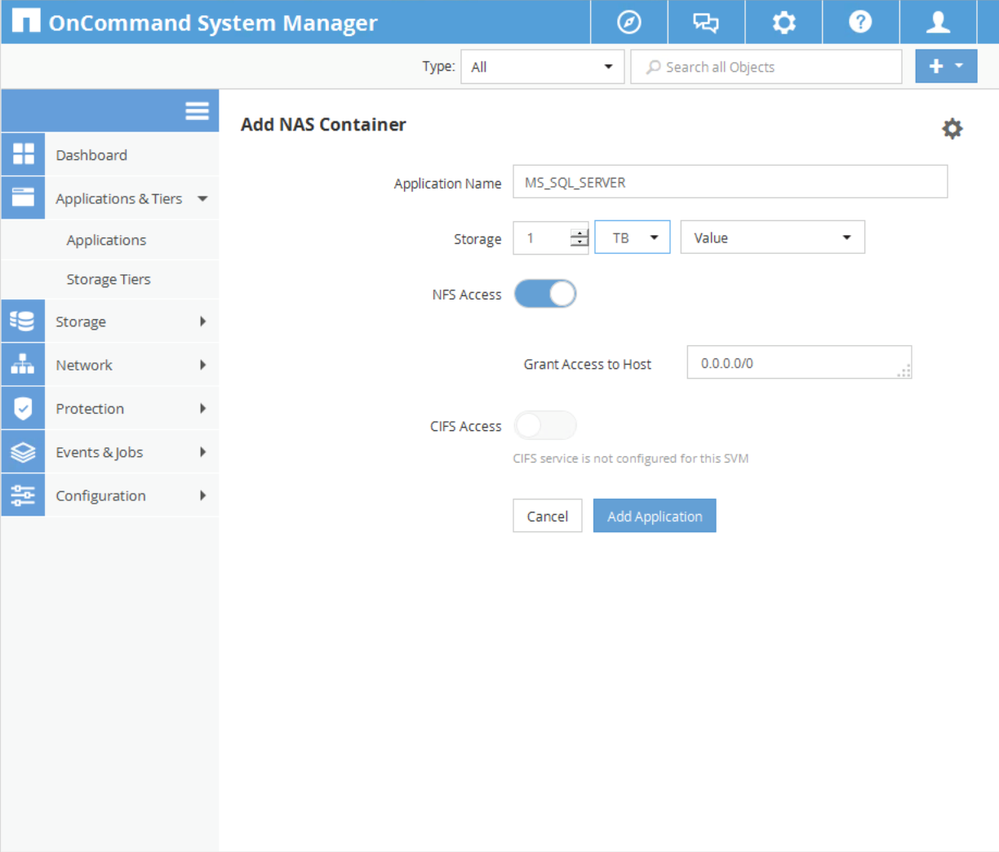
Task: Click the Add Application button
Action: (654, 516)
